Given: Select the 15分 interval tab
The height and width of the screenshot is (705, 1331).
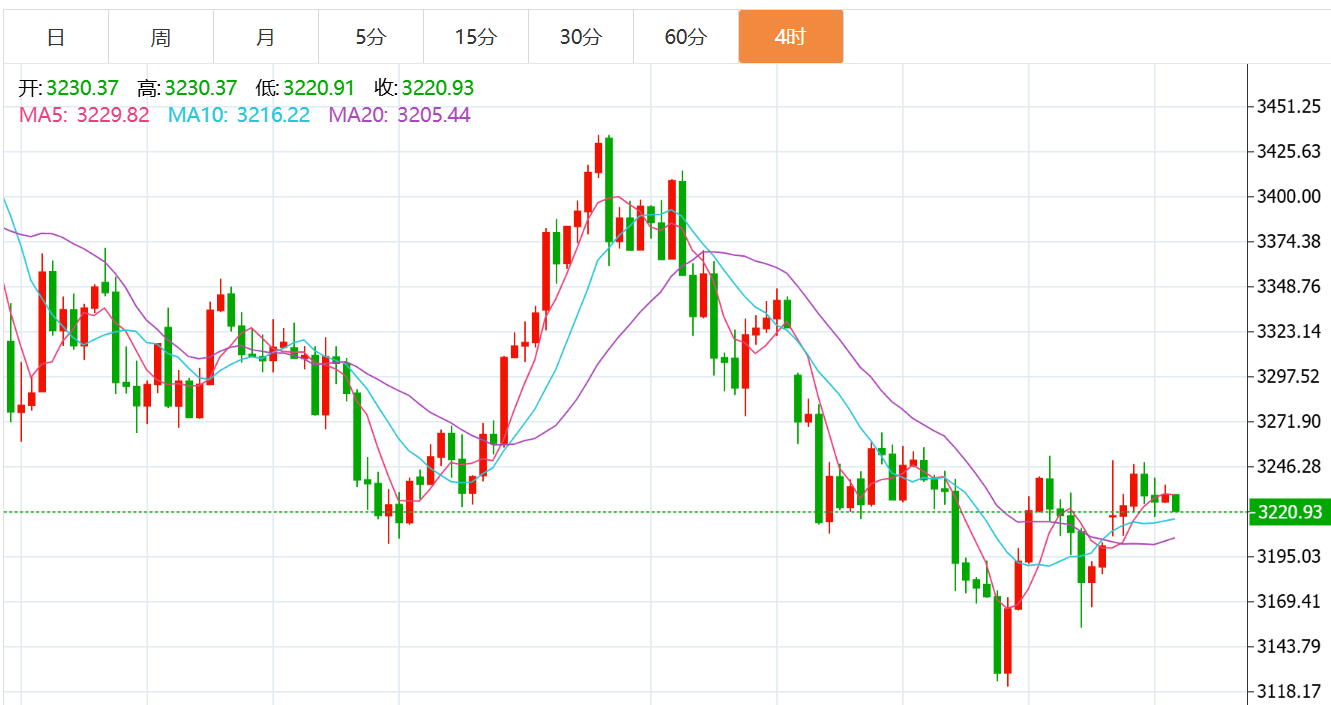Looking at the screenshot, I should click(476, 37).
